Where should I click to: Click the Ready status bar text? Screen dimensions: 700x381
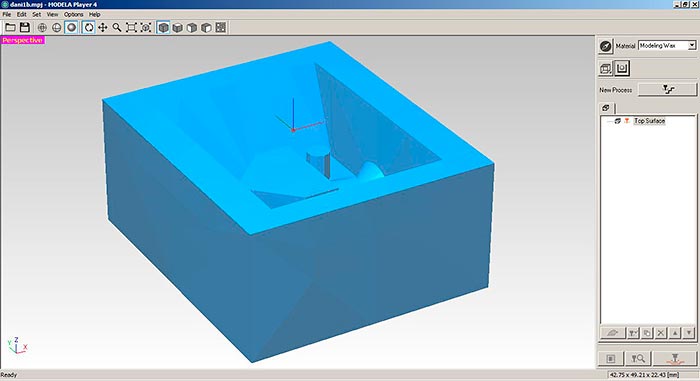pos(9,375)
